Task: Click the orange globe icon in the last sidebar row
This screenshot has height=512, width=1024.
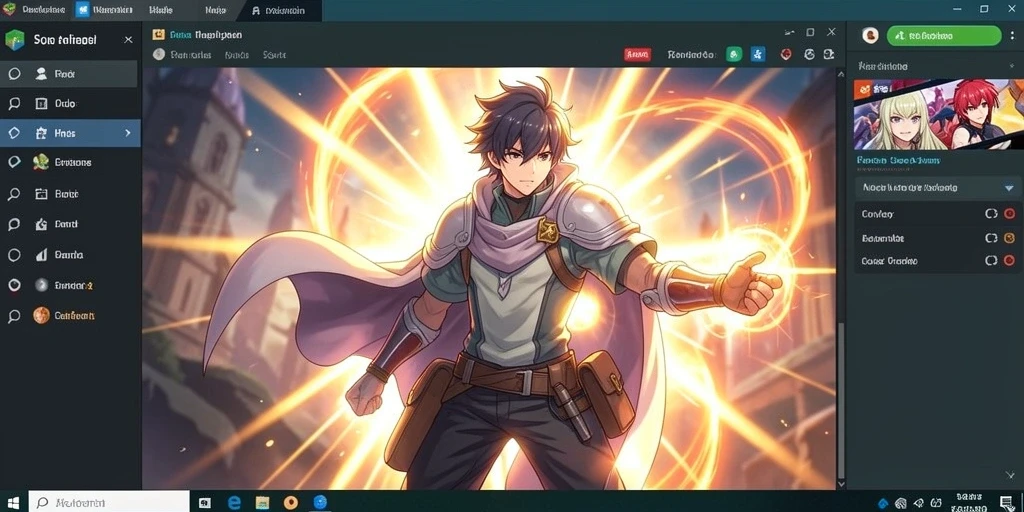Action: [41, 315]
